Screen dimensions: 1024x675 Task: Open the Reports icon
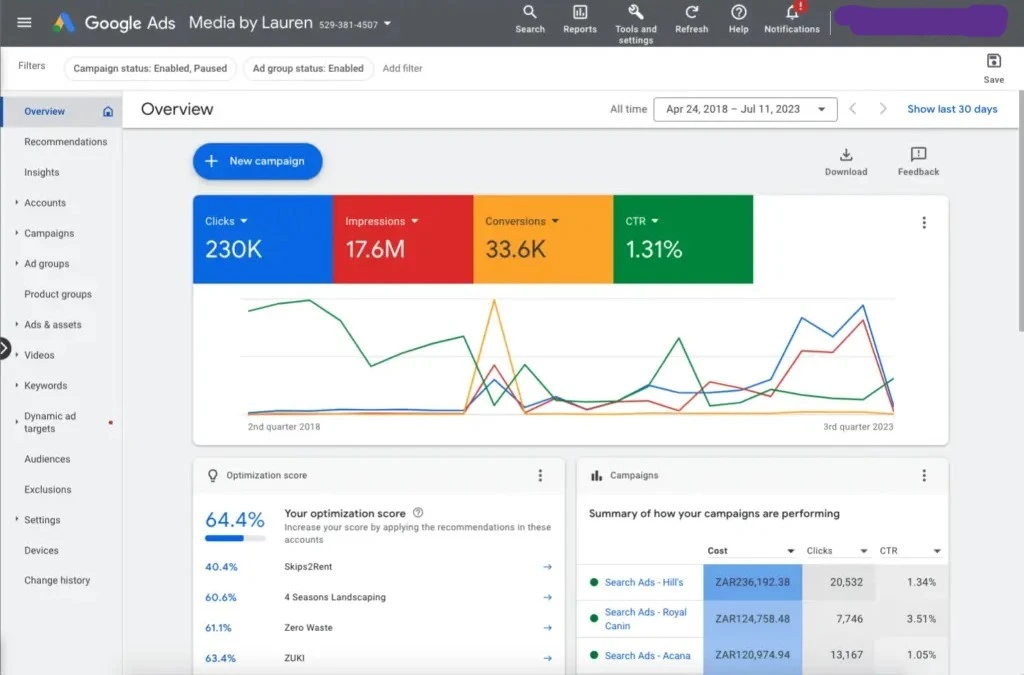tap(579, 15)
